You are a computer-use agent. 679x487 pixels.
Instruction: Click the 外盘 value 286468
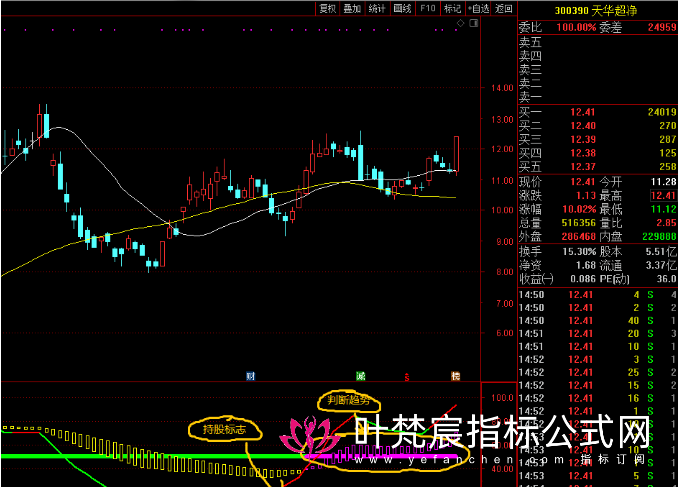[579, 237]
